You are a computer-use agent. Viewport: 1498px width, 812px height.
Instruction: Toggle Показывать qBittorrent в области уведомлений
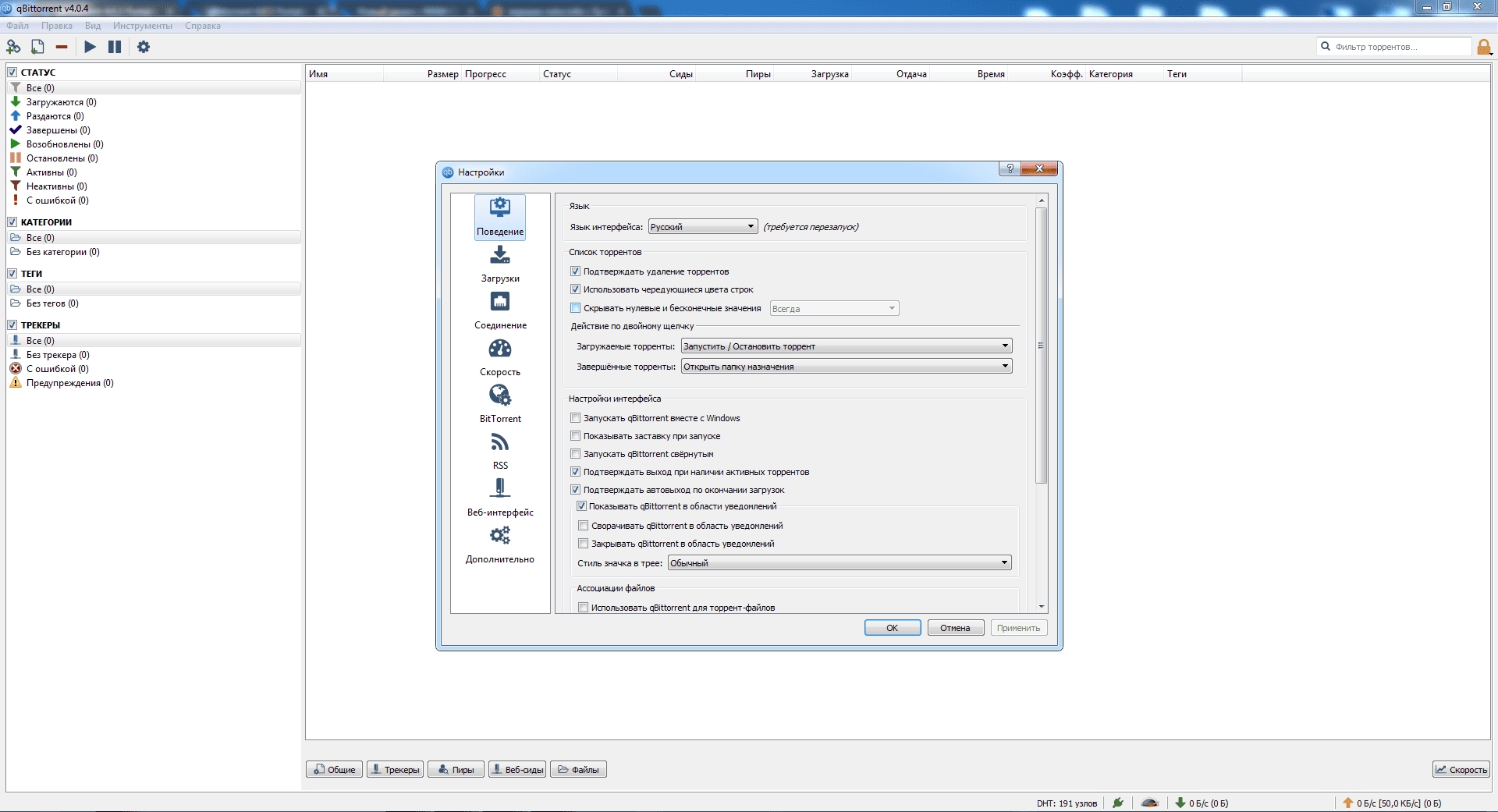pyautogui.click(x=581, y=506)
